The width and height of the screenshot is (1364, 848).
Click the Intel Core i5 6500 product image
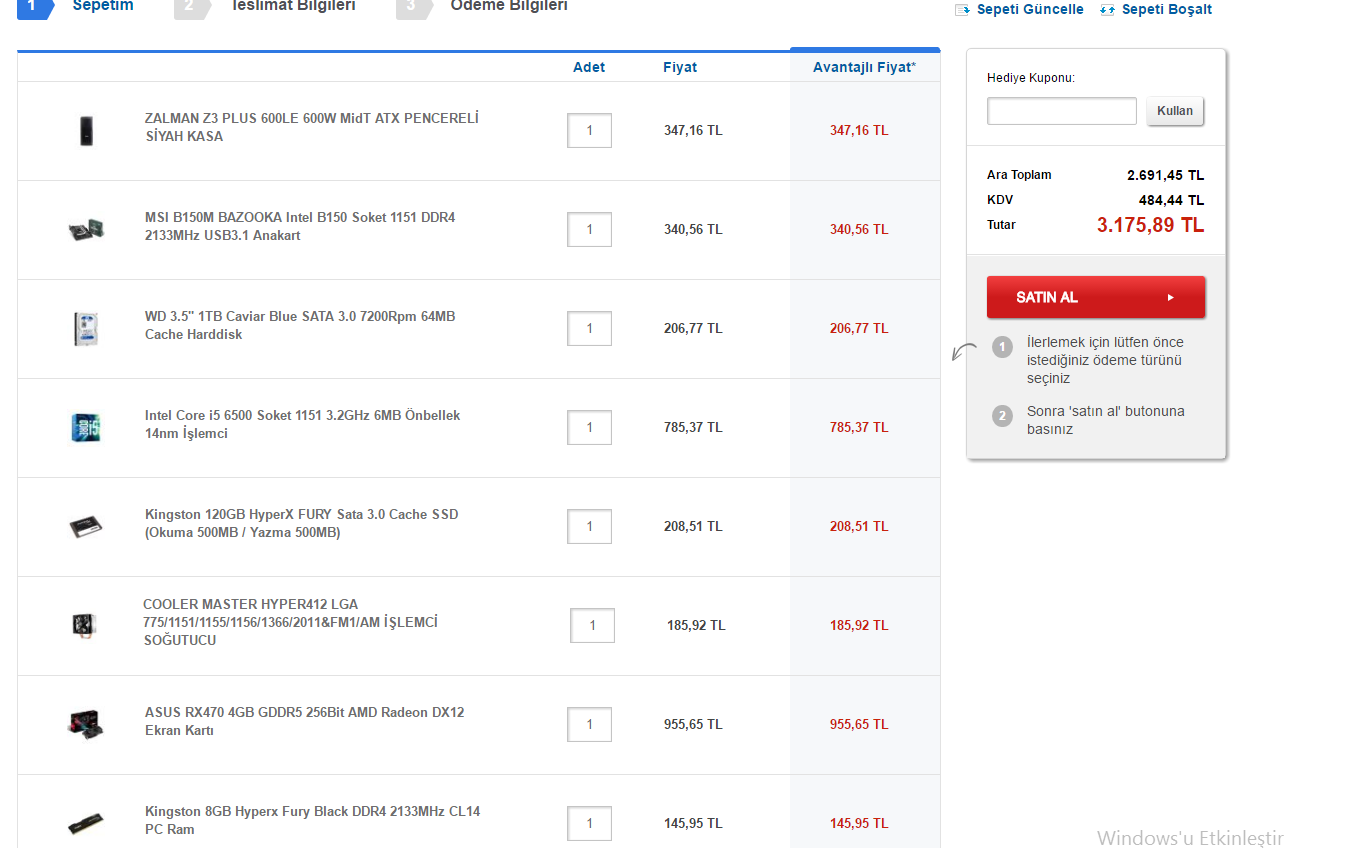(86, 427)
